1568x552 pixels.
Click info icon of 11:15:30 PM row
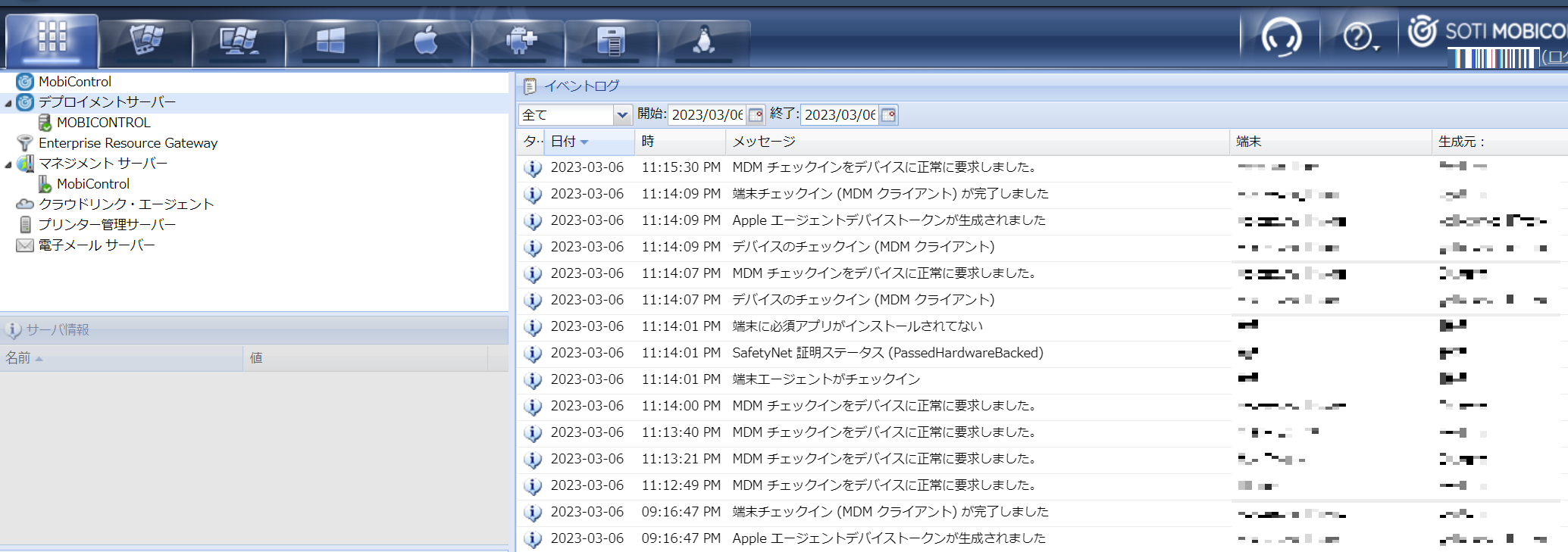(x=533, y=168)
